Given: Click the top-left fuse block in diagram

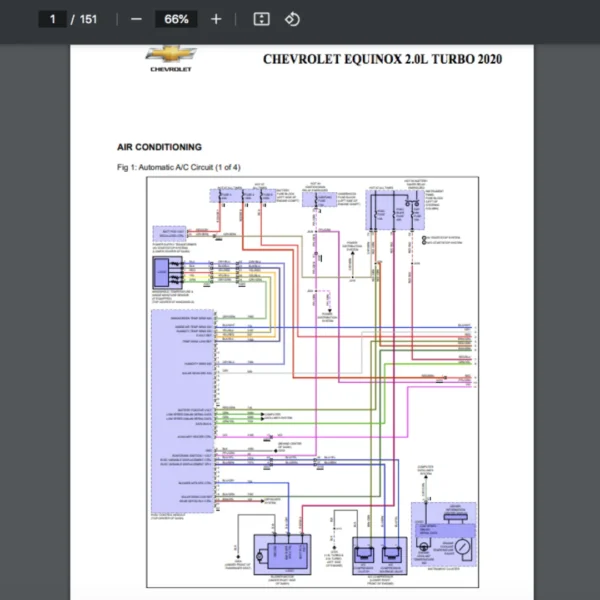Looking at the screenshot, I should [244, 197].
